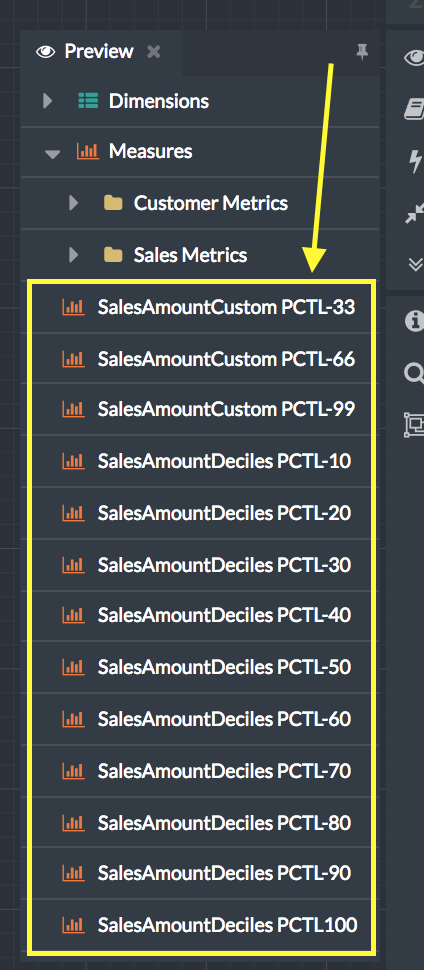Expand the Customer Metrics folder
Screen dimensions: 424x970
point(73,202)
